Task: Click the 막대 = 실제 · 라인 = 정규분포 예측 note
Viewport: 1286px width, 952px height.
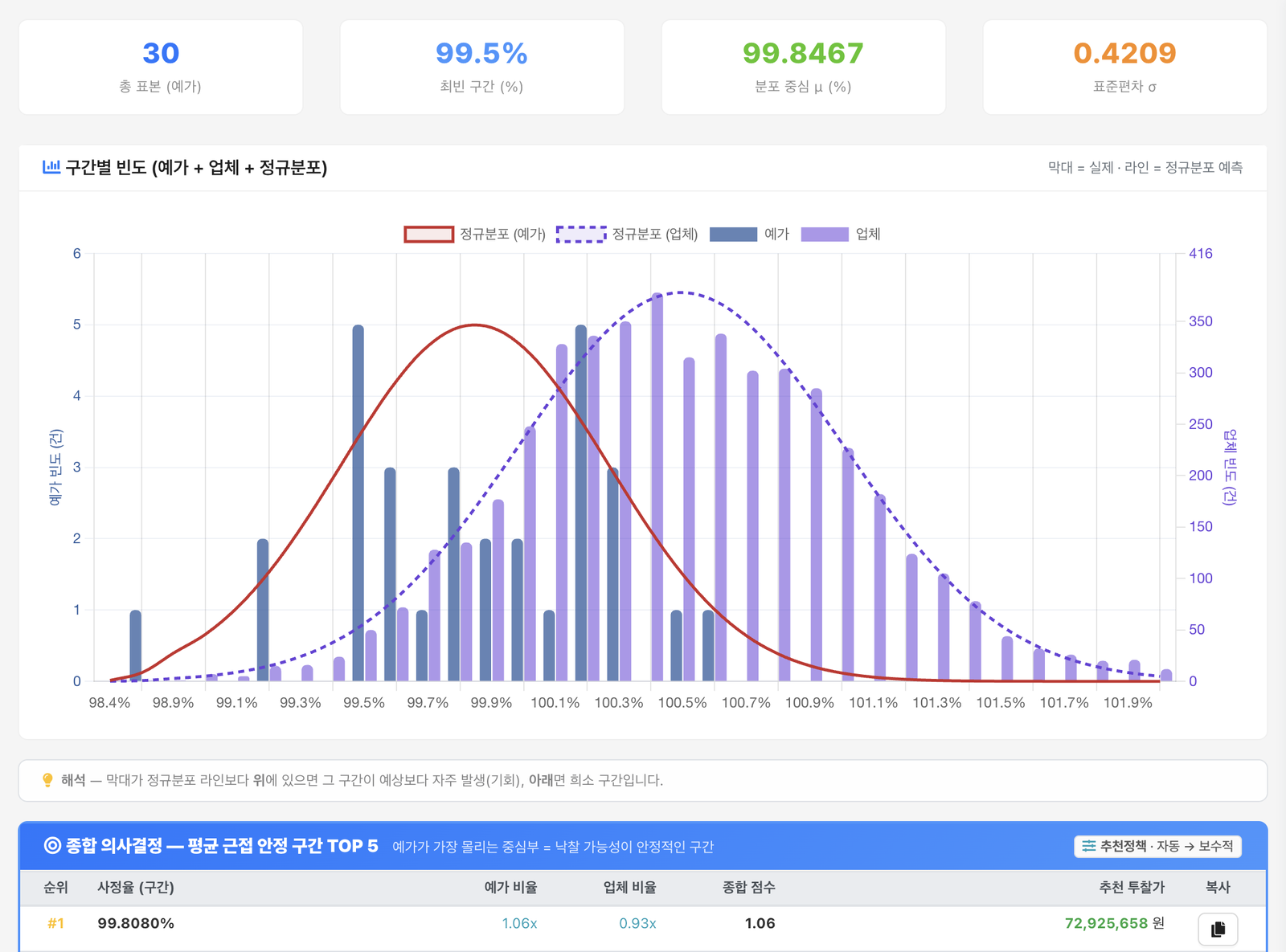Action: tap(1145, 167)
